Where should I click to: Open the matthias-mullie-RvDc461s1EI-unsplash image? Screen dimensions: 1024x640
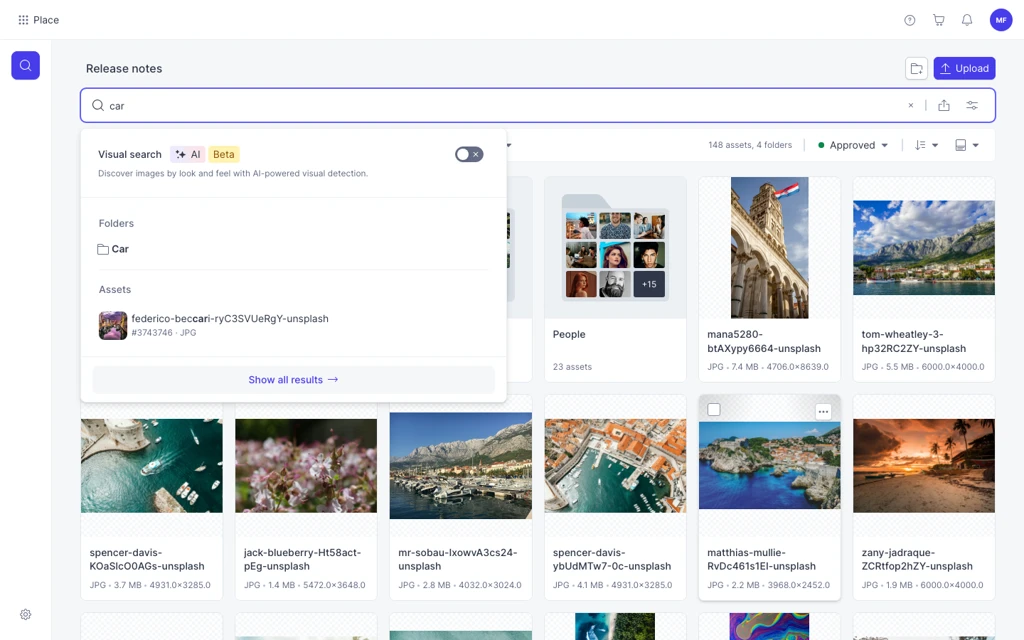(x=769, y=465)
